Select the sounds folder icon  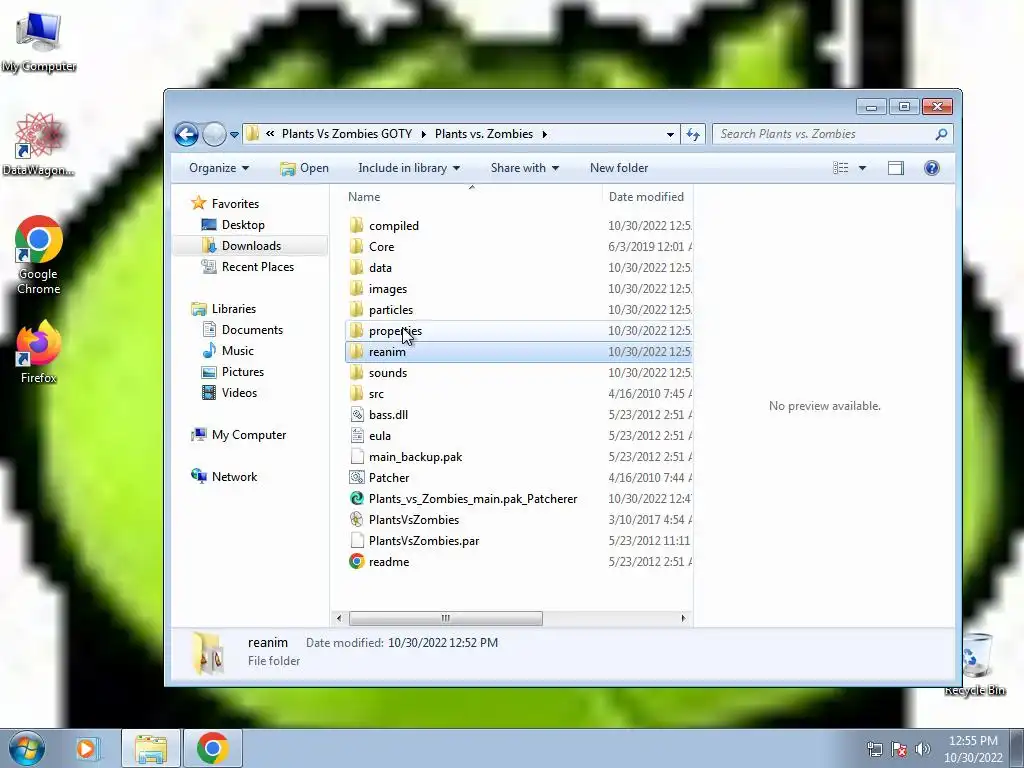(x=357, y=372)
